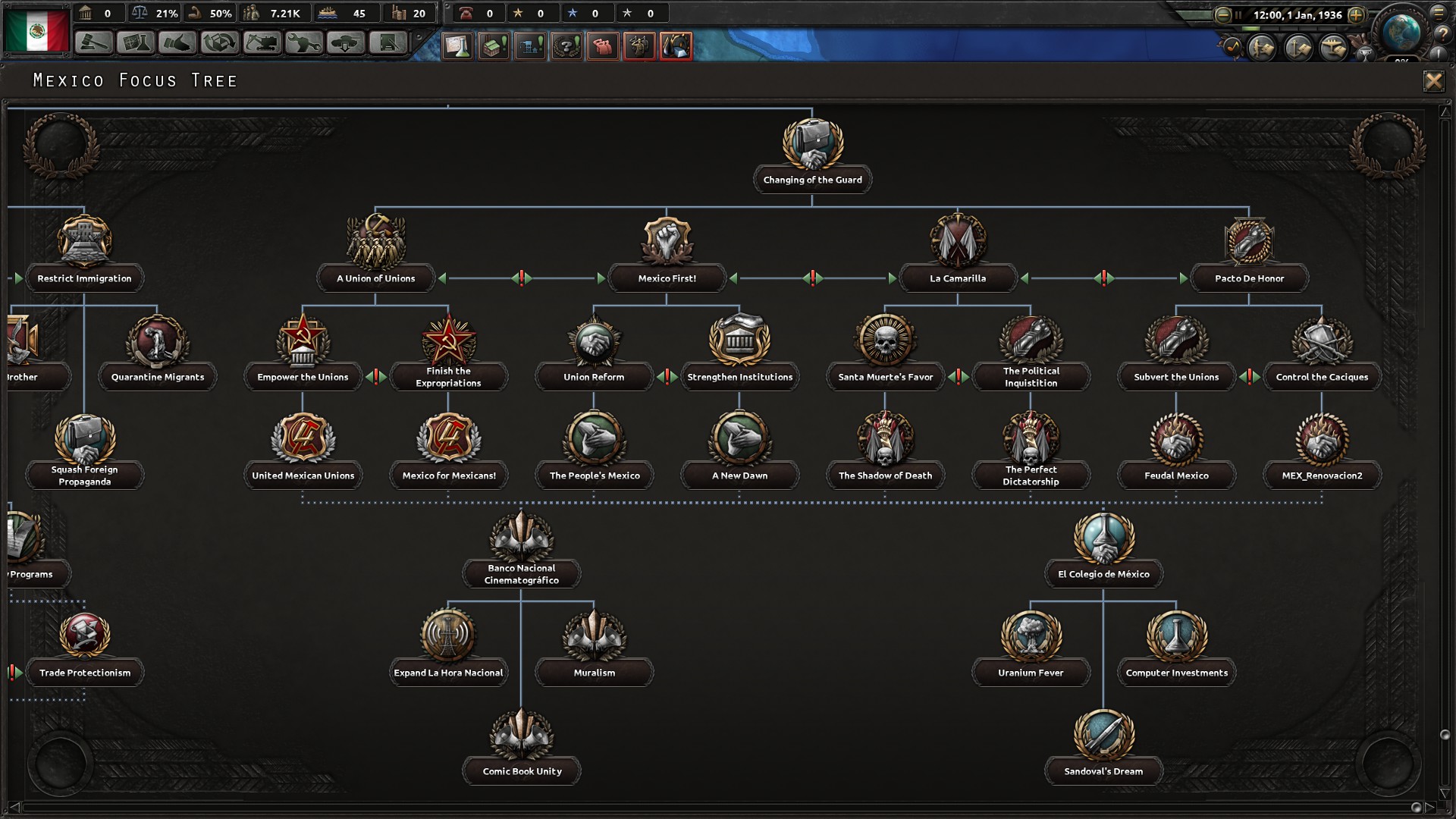Image resolution: width=1456 pixels, height=819 pixels.
Task: Open the Logistics notebook button
Action: 388,43
